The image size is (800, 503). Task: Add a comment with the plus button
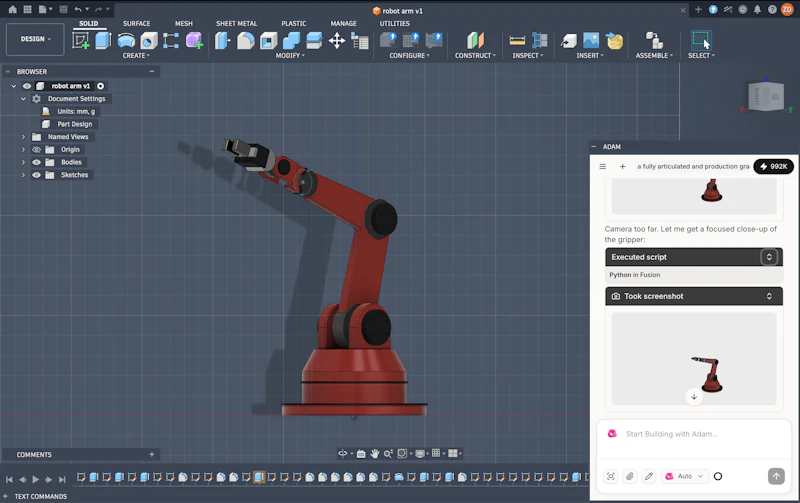pos(152,454)
